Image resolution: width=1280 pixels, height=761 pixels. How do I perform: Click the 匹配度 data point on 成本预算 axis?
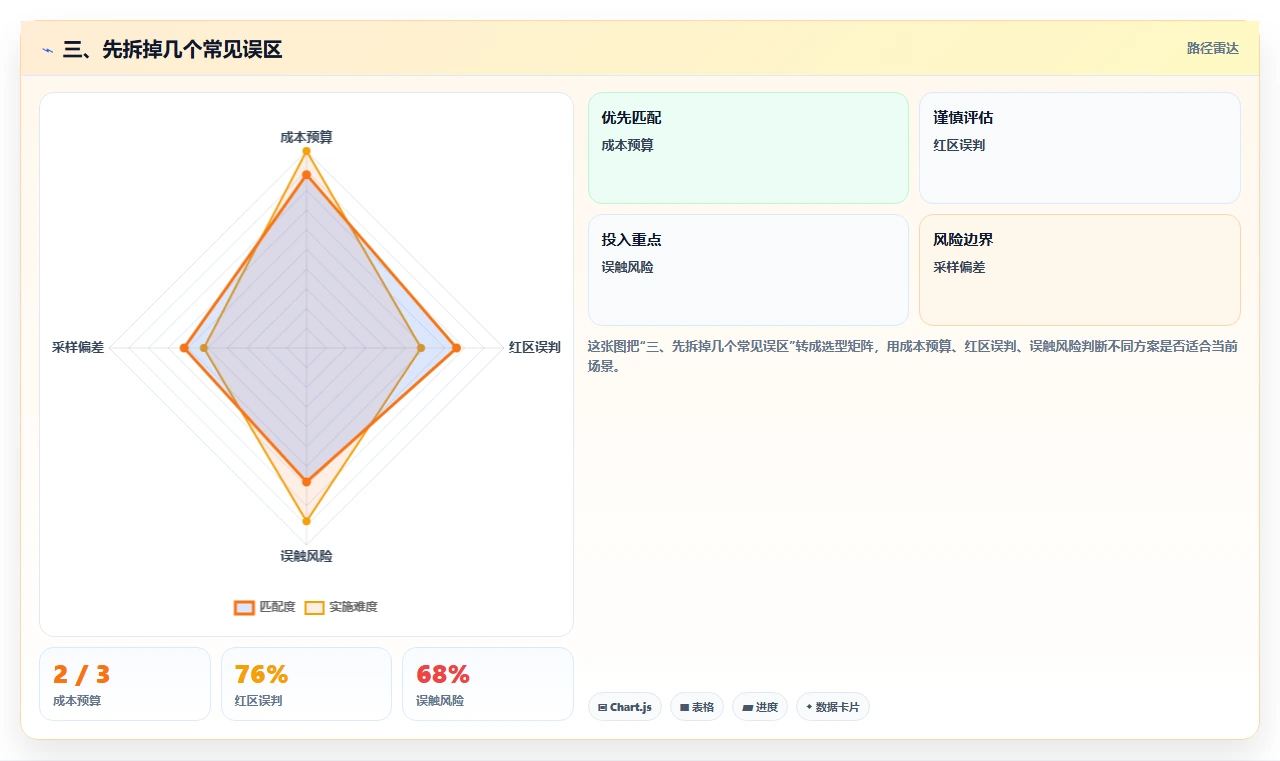click(306, 175)
